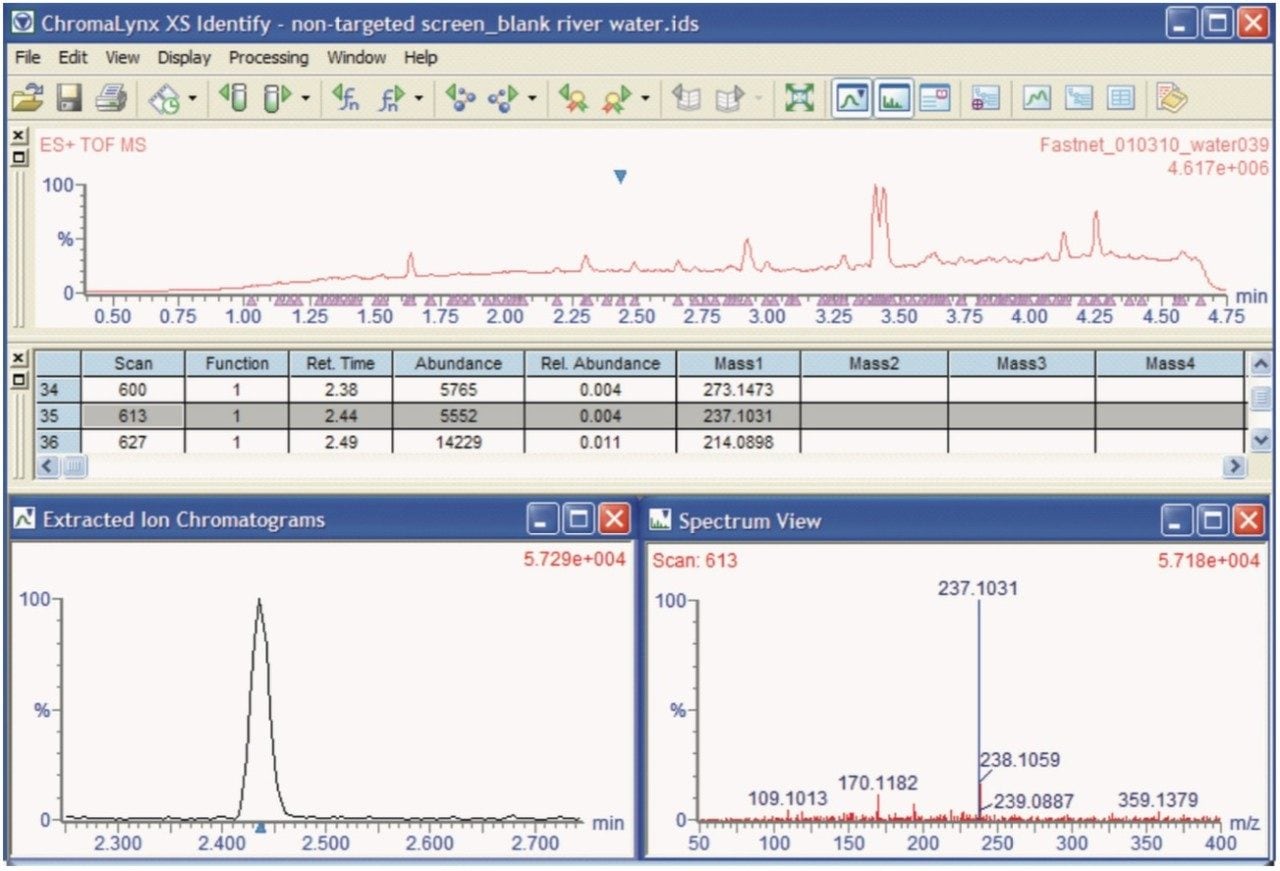Go to next function icon
The width and height of the screenshot is (1280, 871).
[x=390, y=98]
